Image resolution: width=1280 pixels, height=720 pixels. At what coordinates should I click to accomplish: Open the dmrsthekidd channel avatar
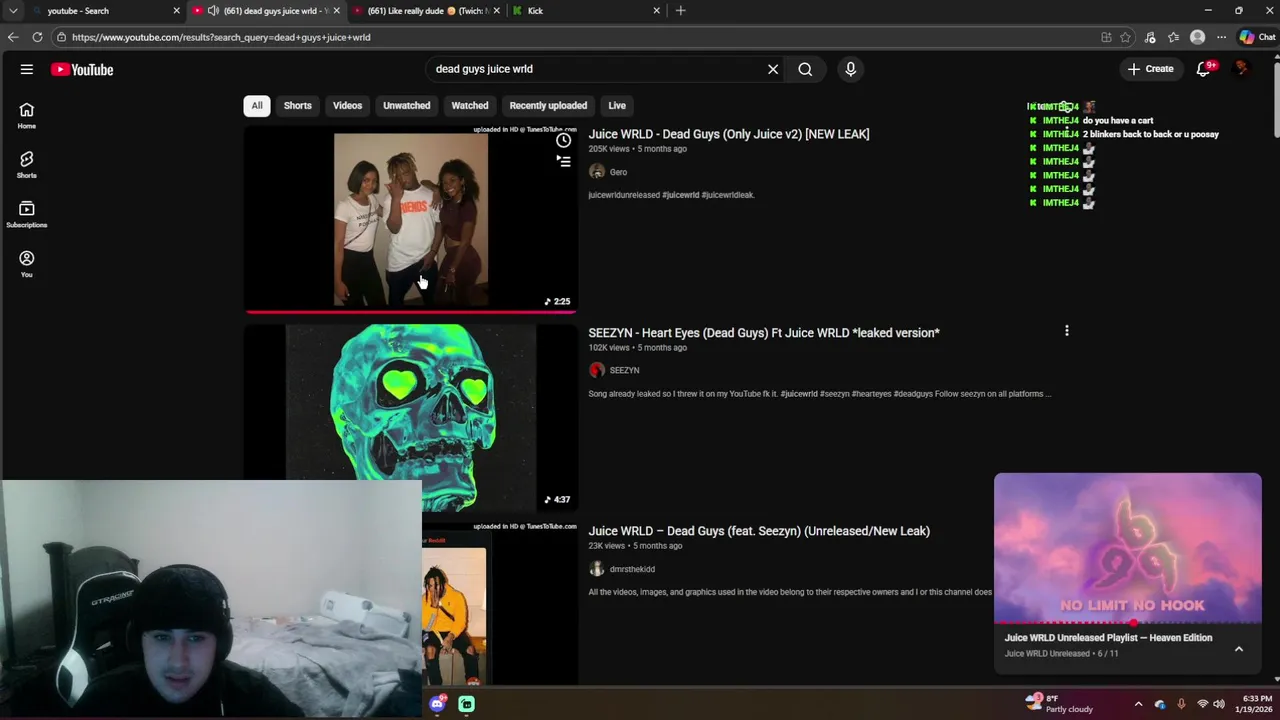597,569
